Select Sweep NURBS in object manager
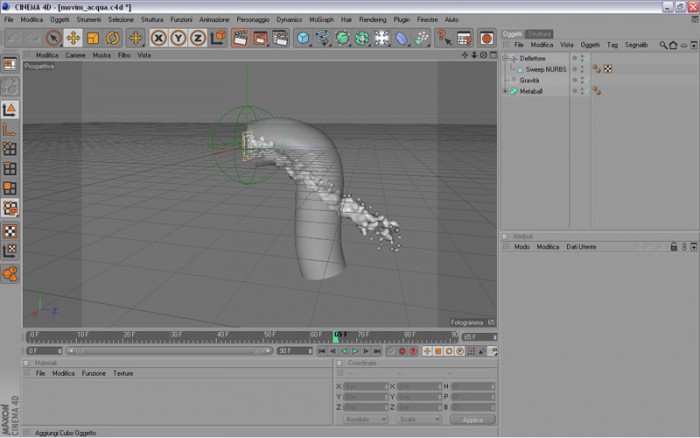This screenshot has height=438, width=700. 546,69
